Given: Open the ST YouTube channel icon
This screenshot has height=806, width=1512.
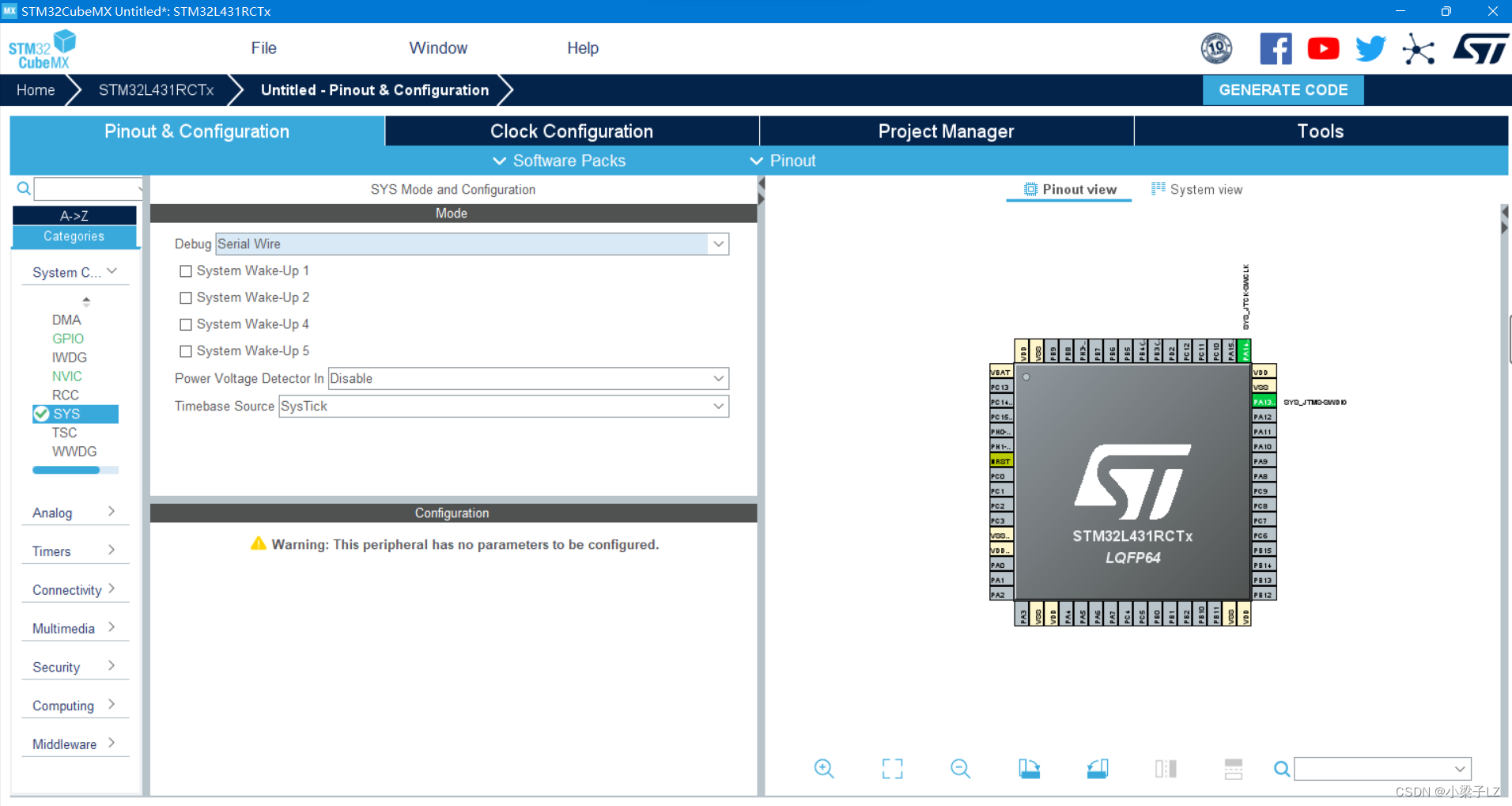Looking at the screenshot, I should click(x=1323, y=47).
